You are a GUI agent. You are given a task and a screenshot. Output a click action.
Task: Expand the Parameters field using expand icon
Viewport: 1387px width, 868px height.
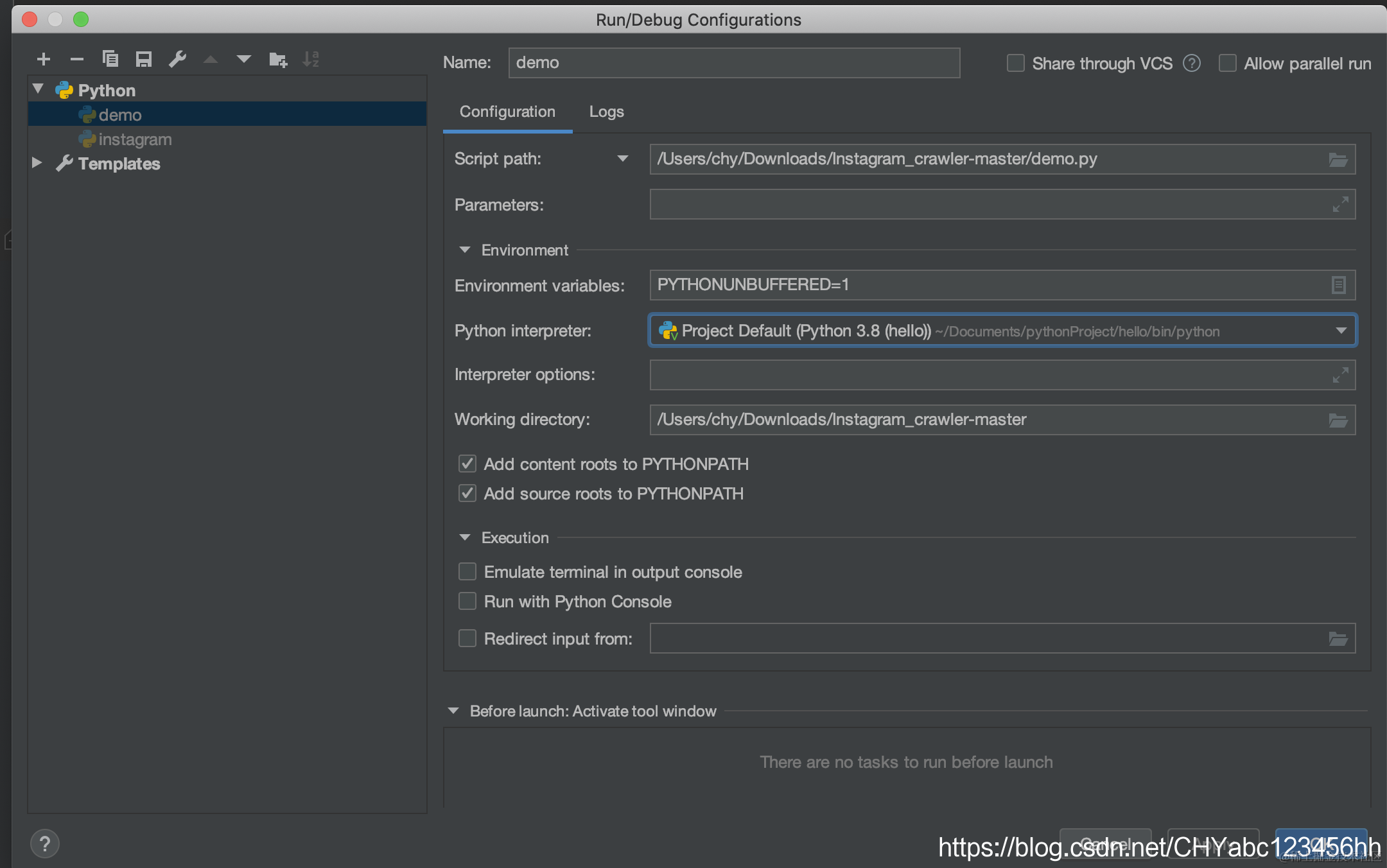pyautogui.click(x=1339, y=205)
